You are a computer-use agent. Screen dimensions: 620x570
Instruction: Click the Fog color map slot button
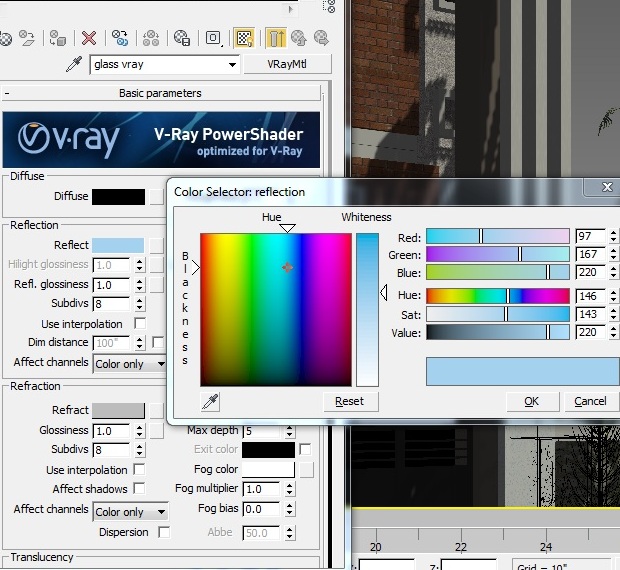[x=306, y=470]
